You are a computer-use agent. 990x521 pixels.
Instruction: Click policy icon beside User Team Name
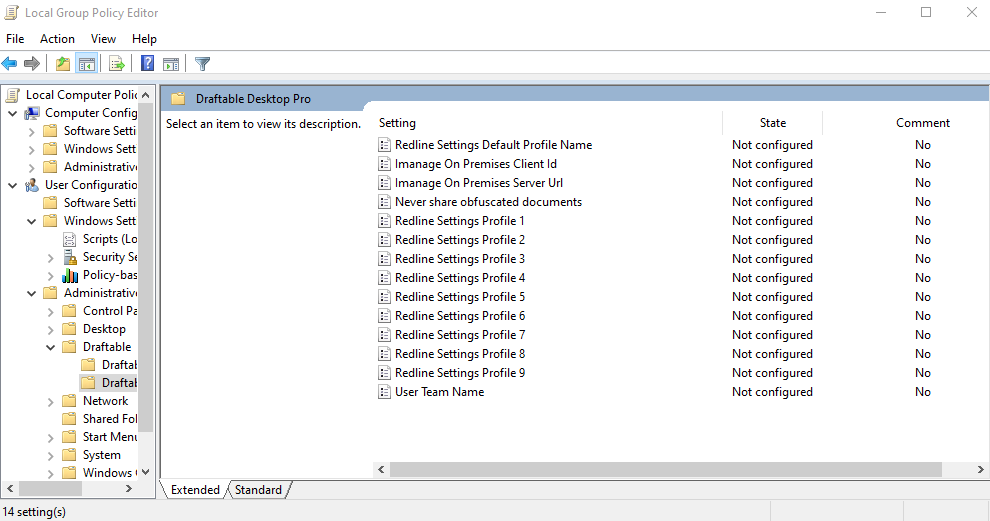384,392
